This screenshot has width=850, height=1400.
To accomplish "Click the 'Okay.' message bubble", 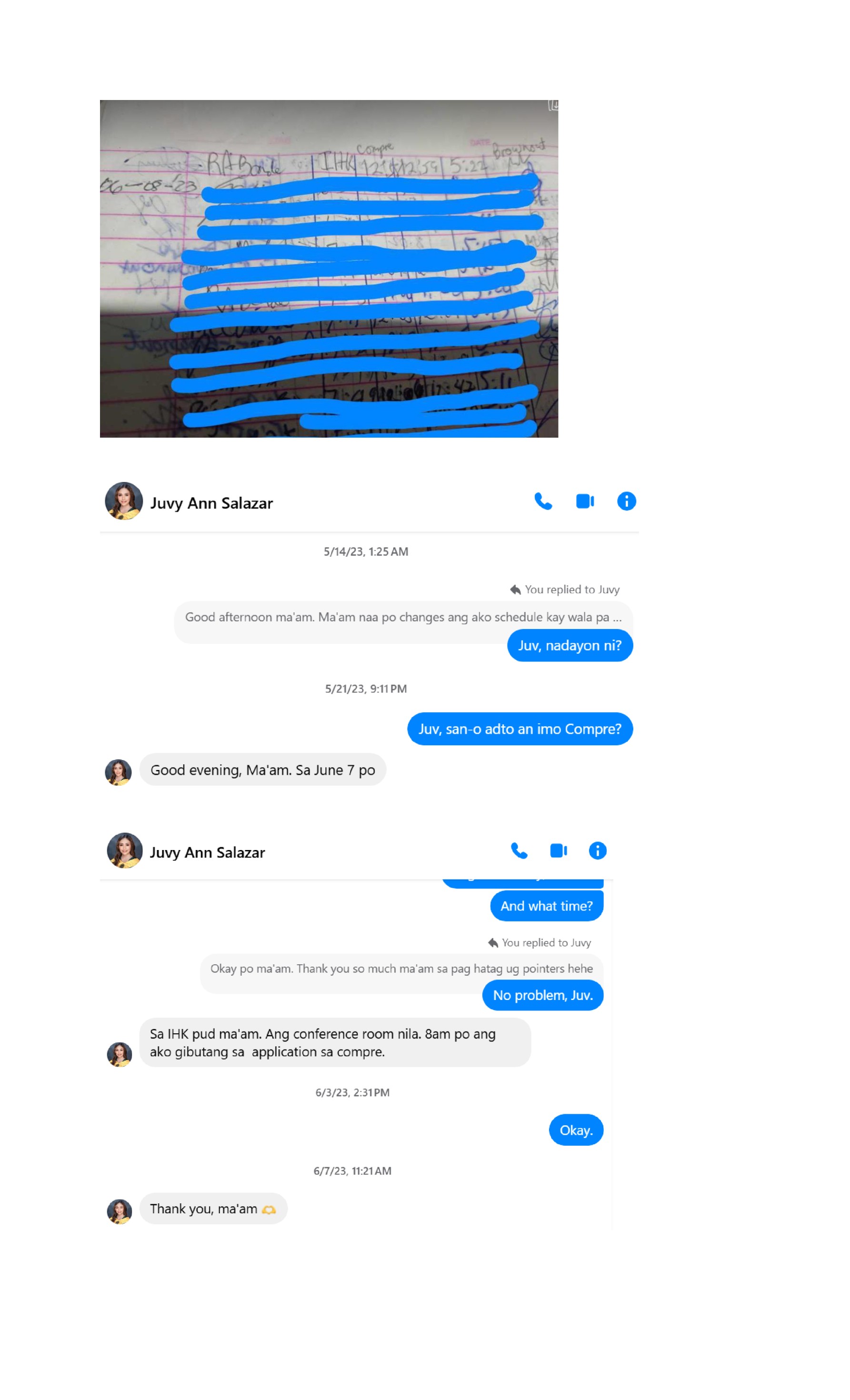I will 576,1130.
